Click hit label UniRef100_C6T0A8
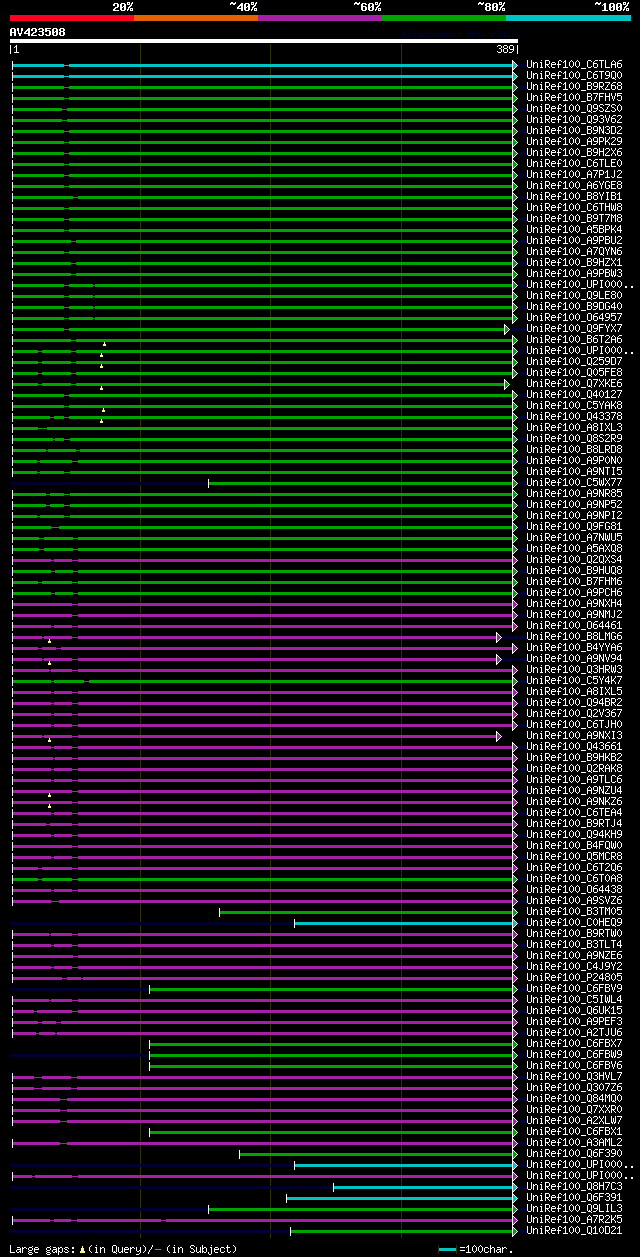 tap(574, 878)
